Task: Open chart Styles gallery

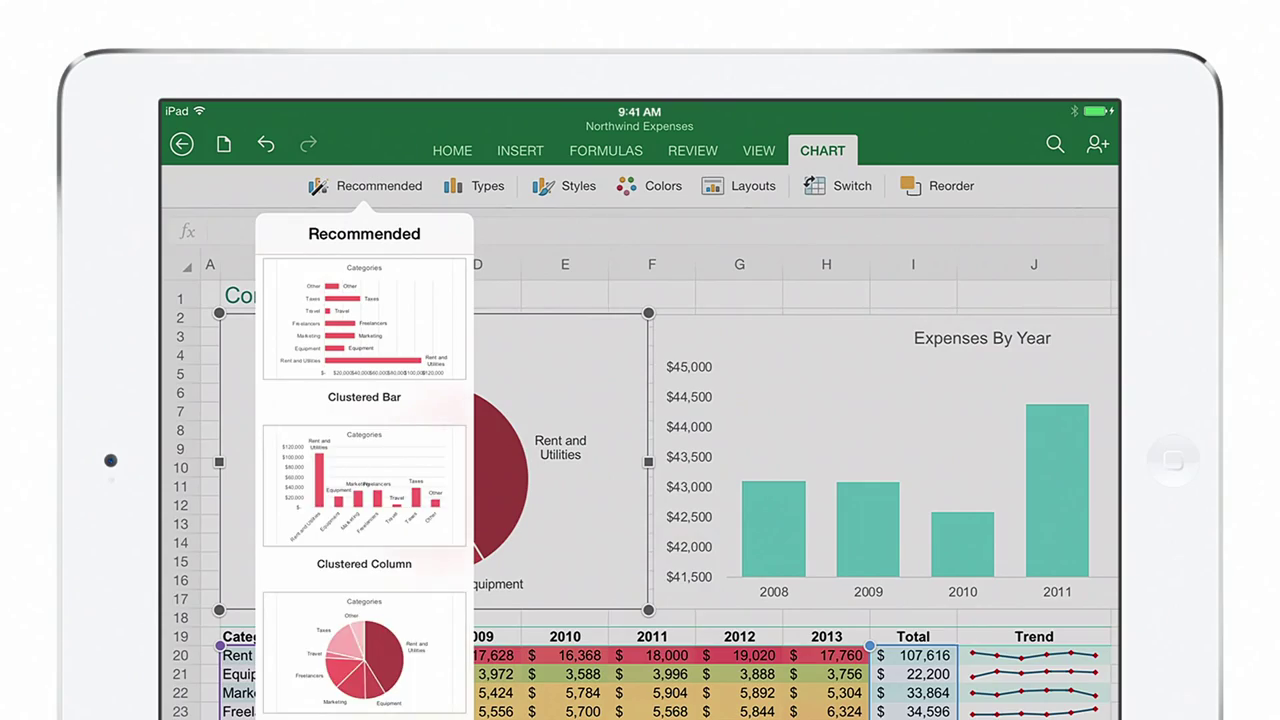Action: (564, 186)
